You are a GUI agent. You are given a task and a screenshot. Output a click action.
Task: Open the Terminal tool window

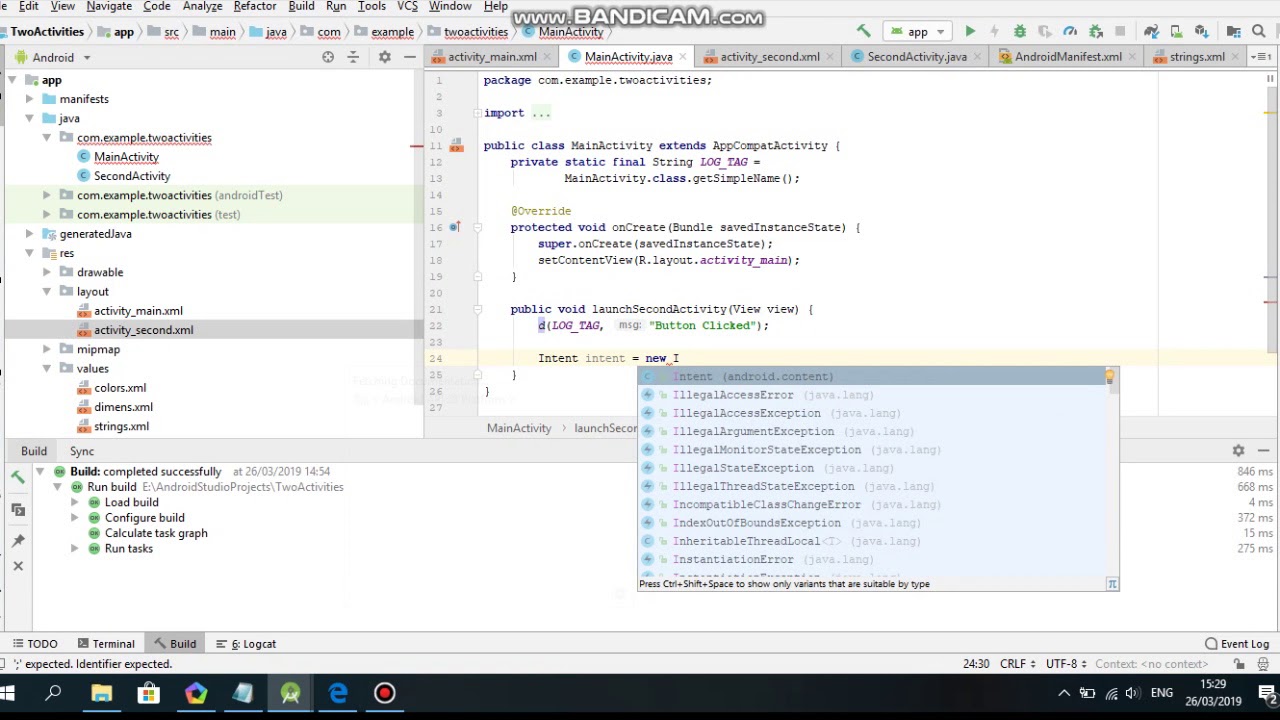(105, 644)
